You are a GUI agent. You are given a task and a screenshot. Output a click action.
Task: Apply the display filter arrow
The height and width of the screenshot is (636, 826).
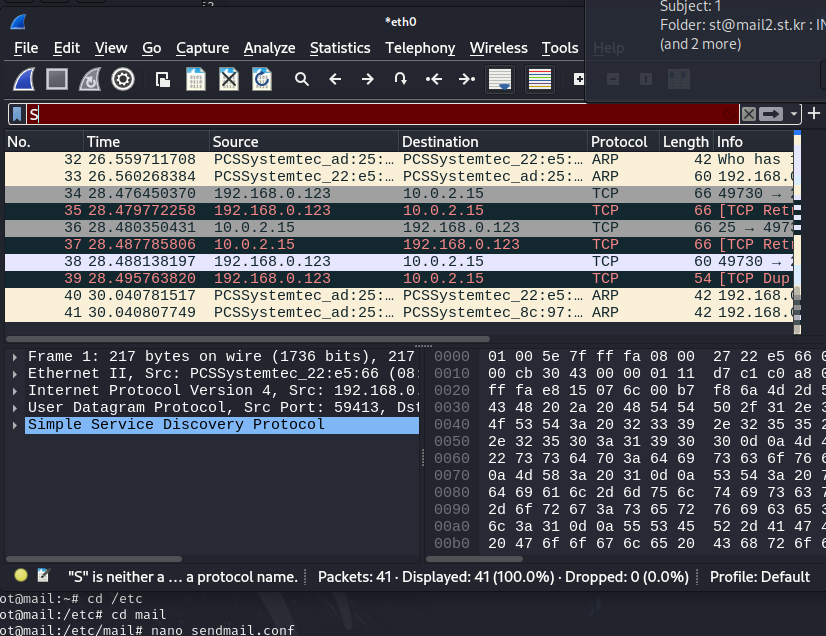pos(771,114)
